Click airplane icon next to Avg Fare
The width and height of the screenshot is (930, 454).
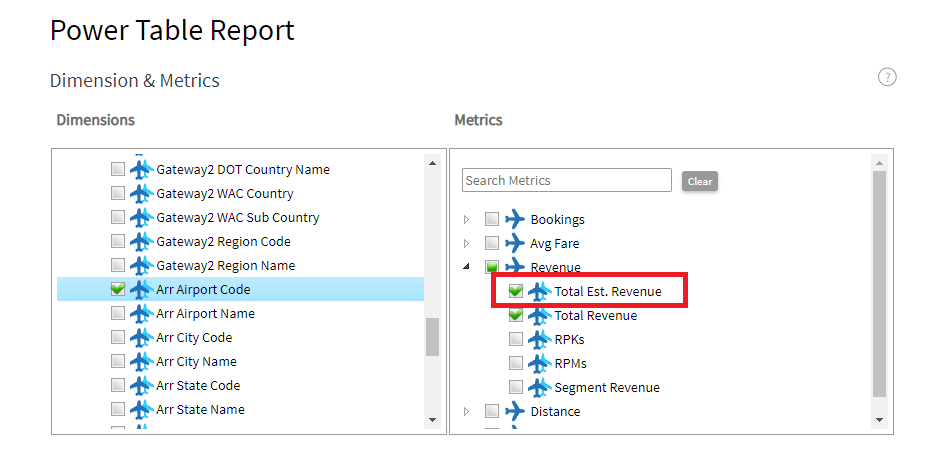[x=515, y=243]
